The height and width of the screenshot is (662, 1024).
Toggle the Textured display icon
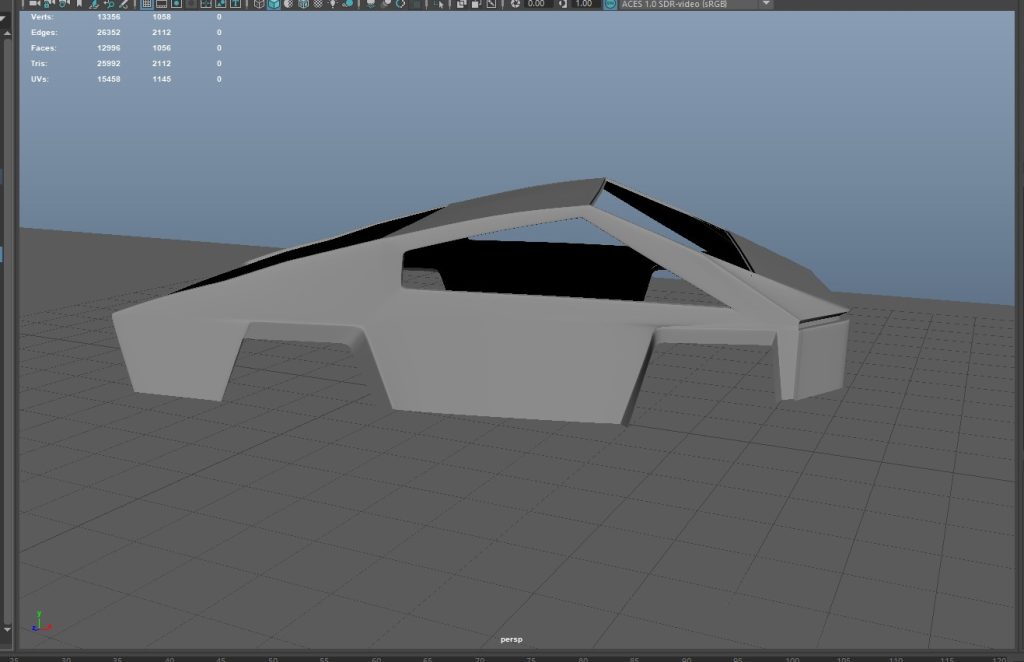point(318,4)
